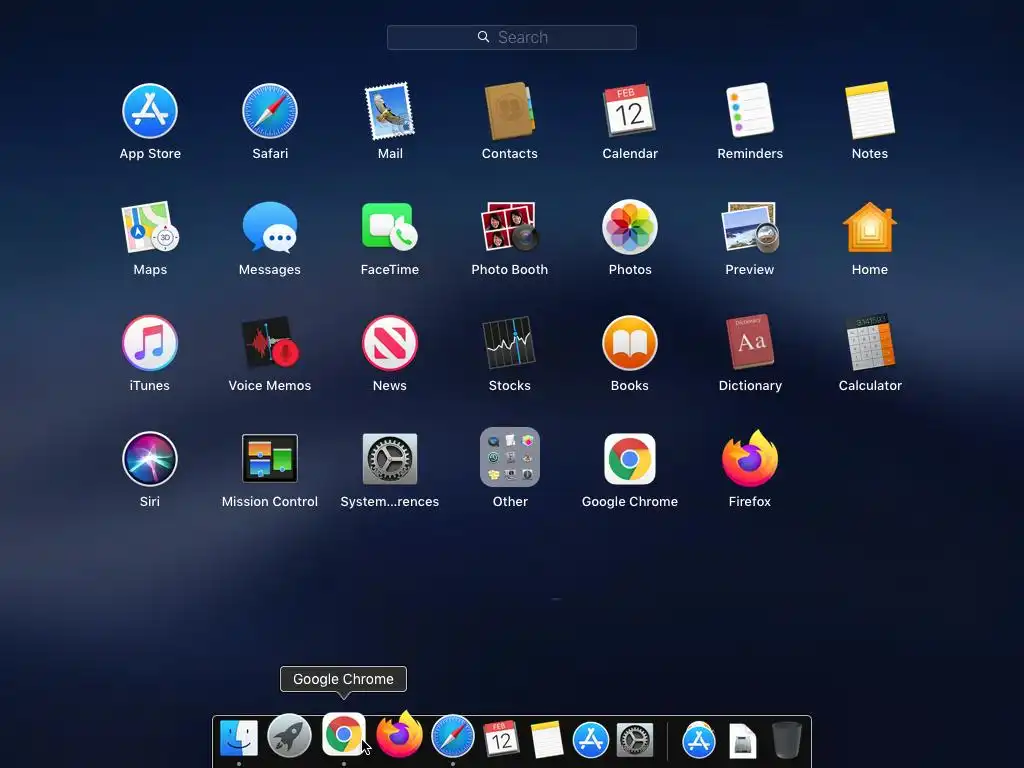
Task: Launch the News app
Action: (x=390, y=343)
